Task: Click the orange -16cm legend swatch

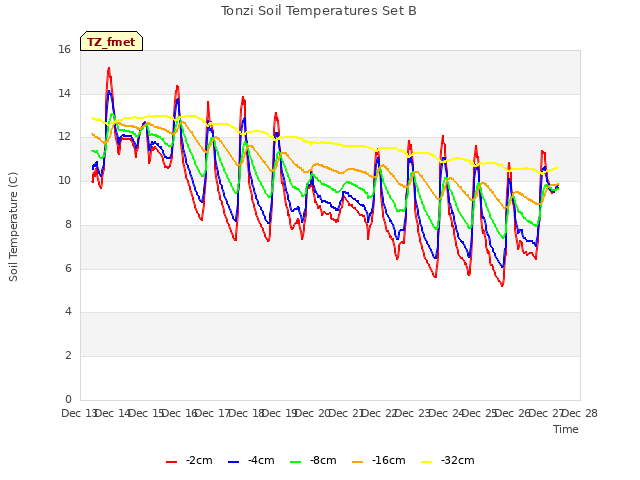Action: pyautogui.click(x=358, y=462)
